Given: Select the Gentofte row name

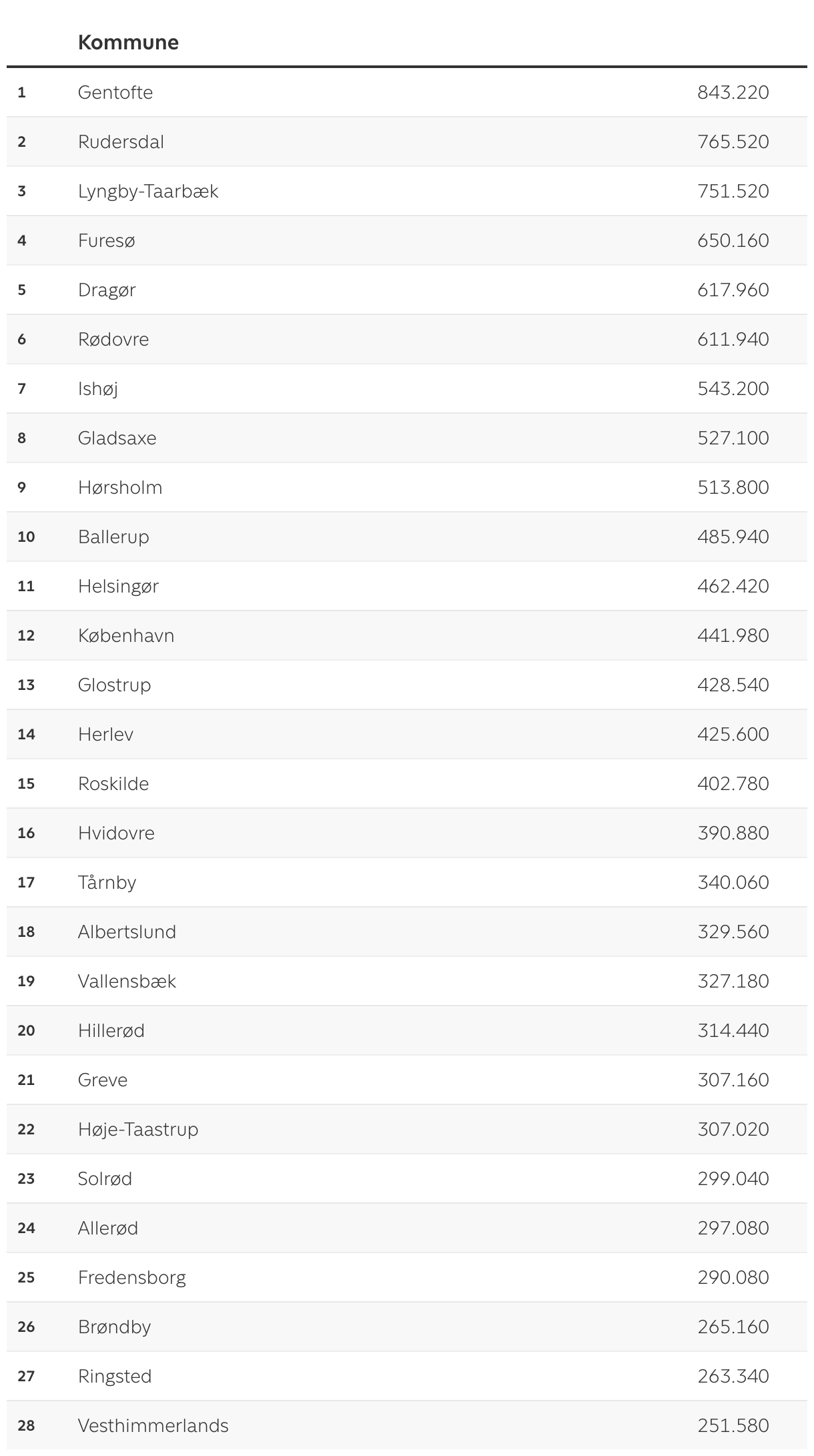Looking at the screenshot, I should pyautogui.click(x=115, y=92).
